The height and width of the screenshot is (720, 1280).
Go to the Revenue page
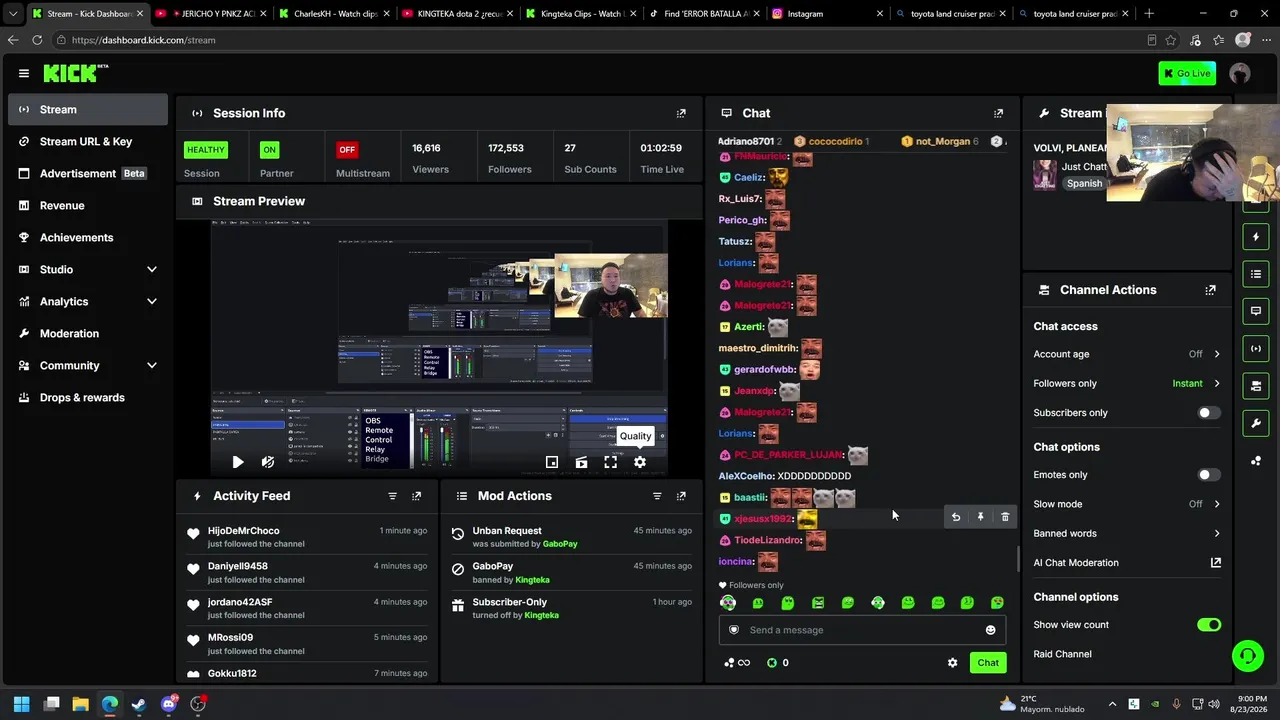pos(88,206)
